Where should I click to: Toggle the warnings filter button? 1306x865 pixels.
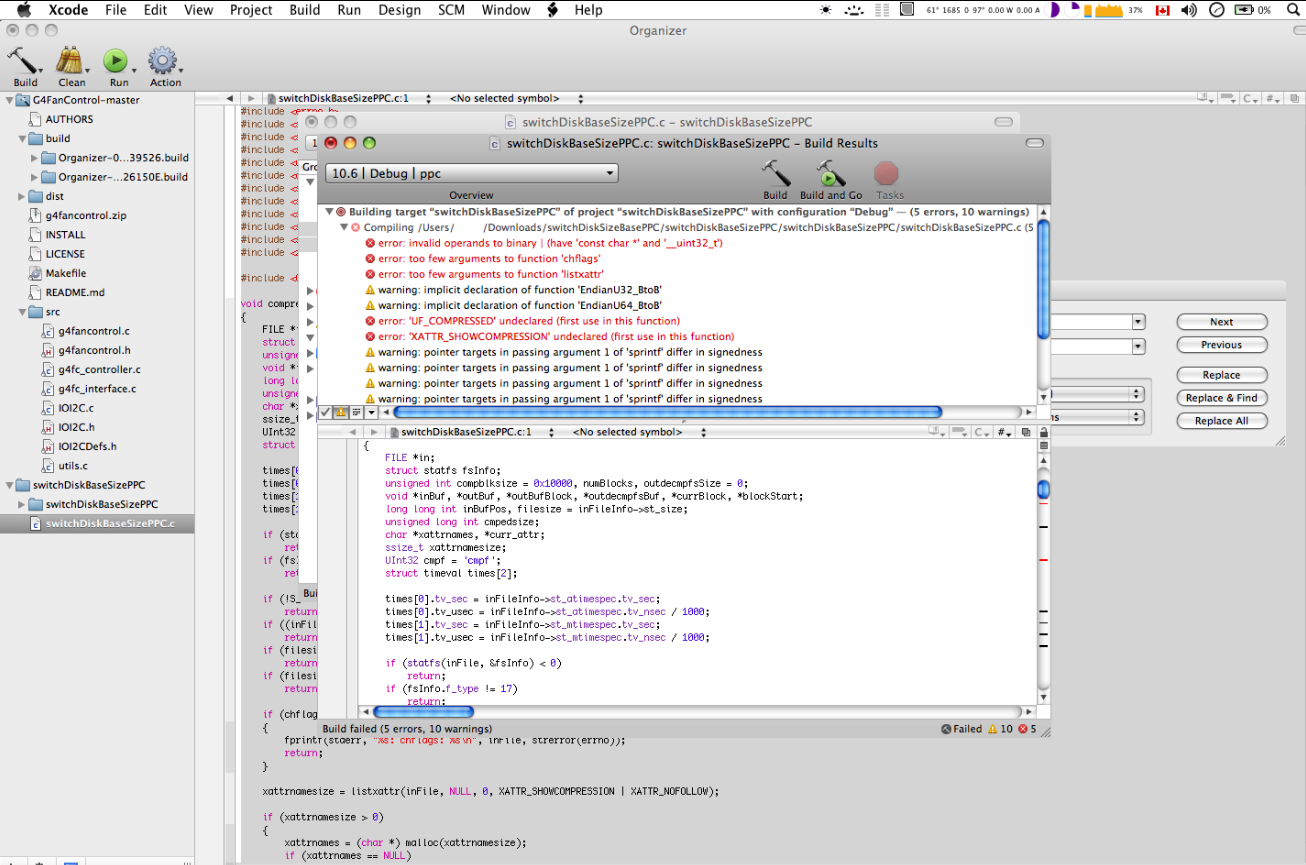click(341, 412)
